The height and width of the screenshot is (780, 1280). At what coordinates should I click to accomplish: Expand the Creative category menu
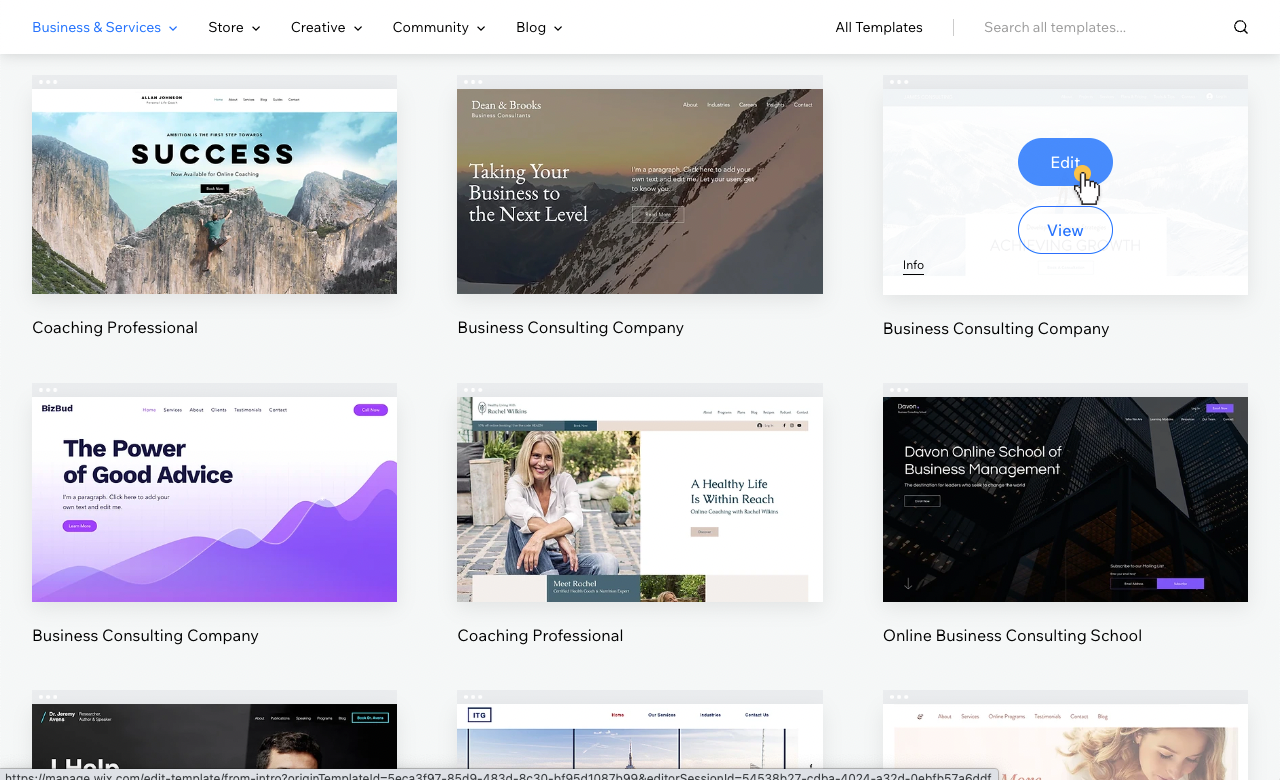(x=327, y=27)
